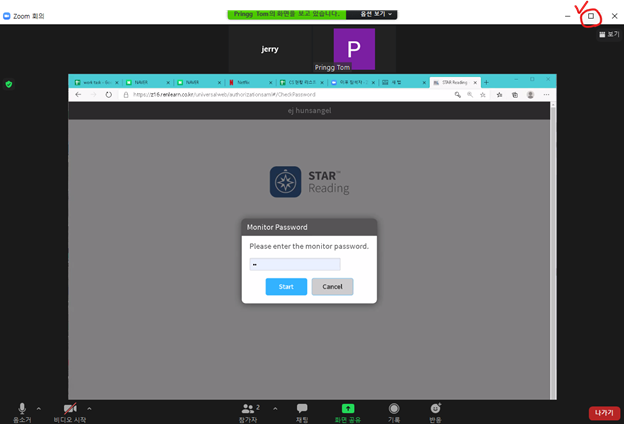Mute the microphone (음소거)

point(22,412)
